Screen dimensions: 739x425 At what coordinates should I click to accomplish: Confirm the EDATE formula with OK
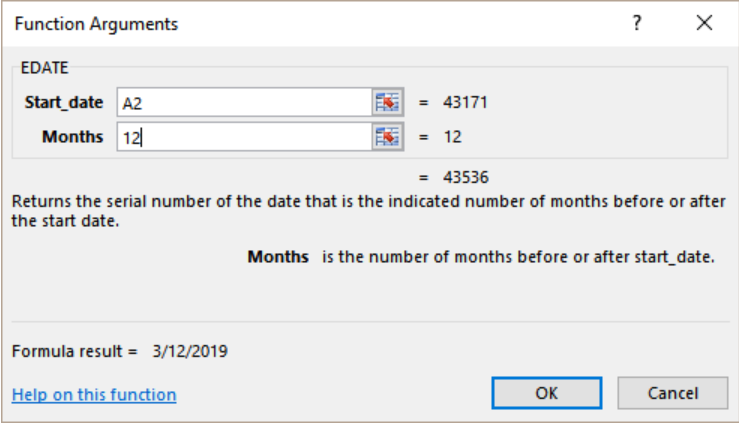click(x=547, y=393)
